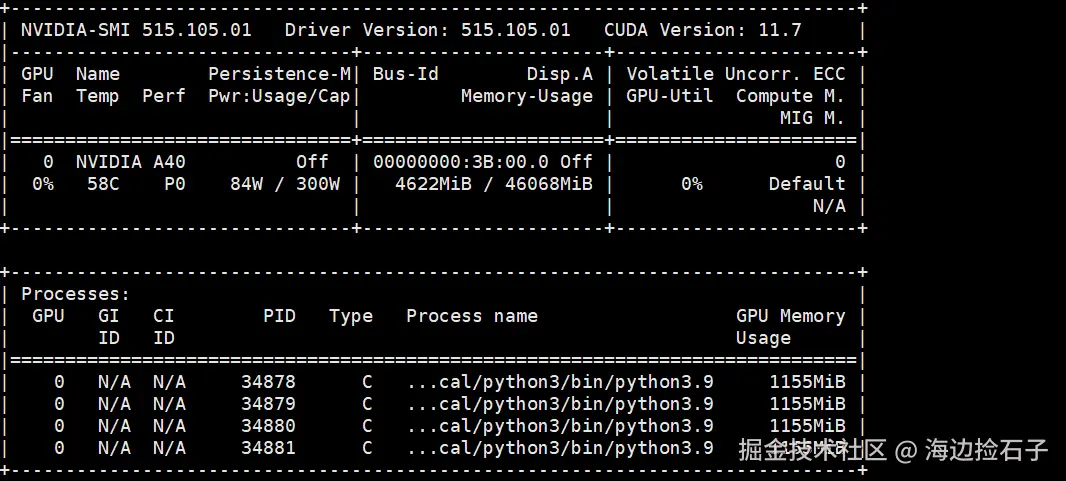This screenshot has height=481, width=1066.
Task: Click the 1155MiB value for PID 34878
Action: (807, 382)
